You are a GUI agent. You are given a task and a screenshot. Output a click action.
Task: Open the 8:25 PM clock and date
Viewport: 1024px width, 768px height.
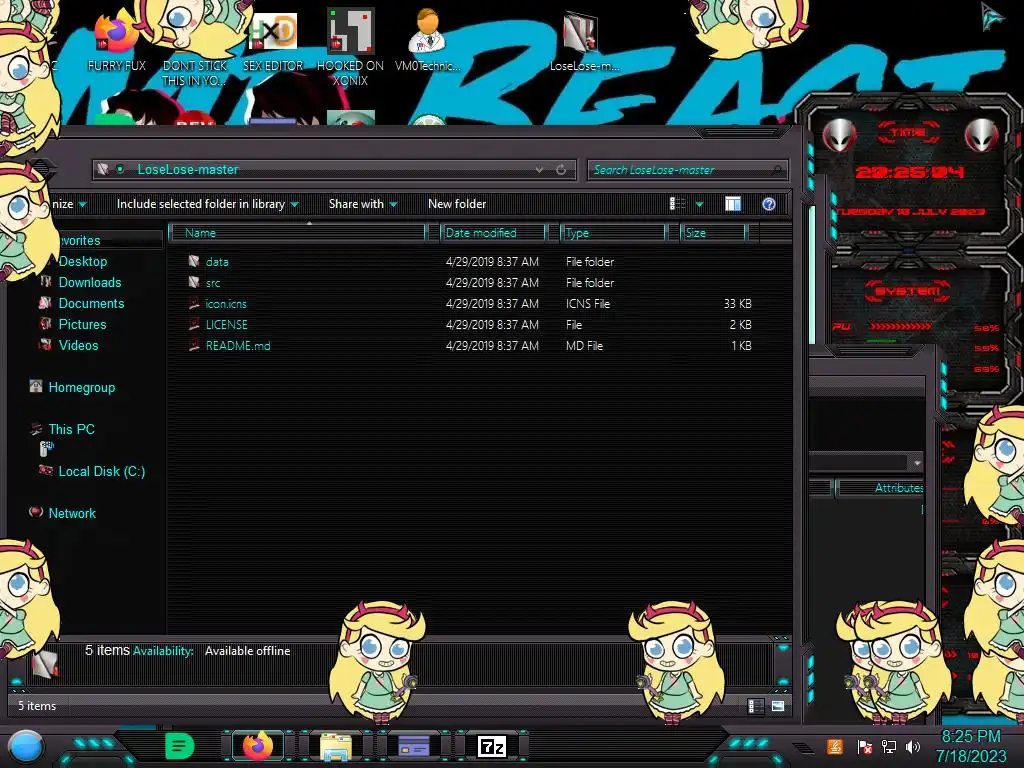971,746
